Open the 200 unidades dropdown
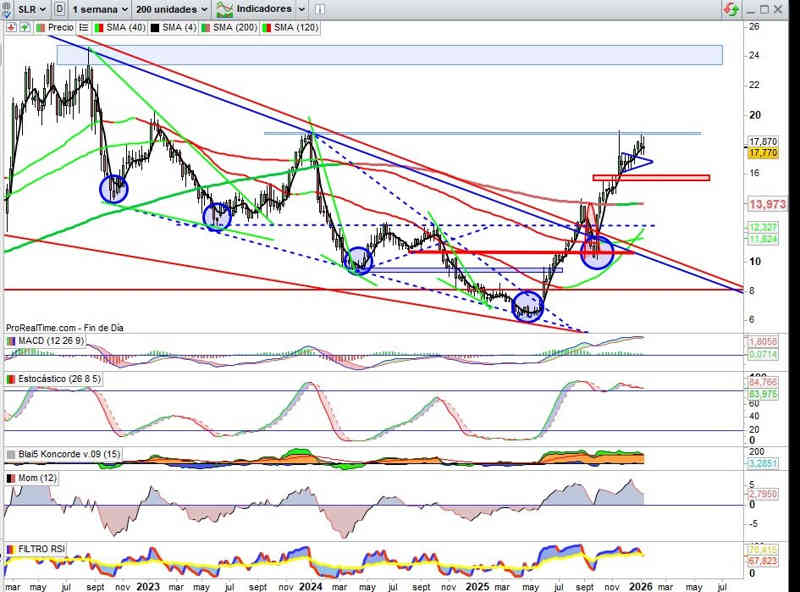Image resolution: width=800 pixels, height=592 pixels. [x=172, y=8]
